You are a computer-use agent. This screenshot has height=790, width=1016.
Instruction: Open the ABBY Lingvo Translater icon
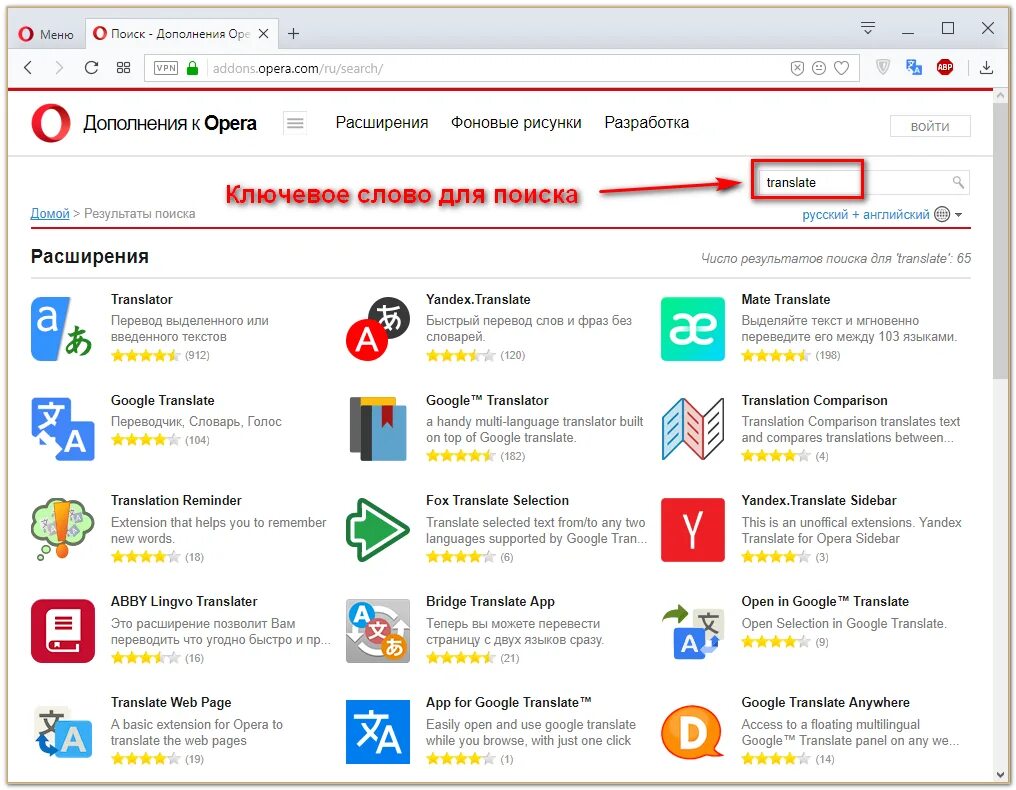pos(62,631)
